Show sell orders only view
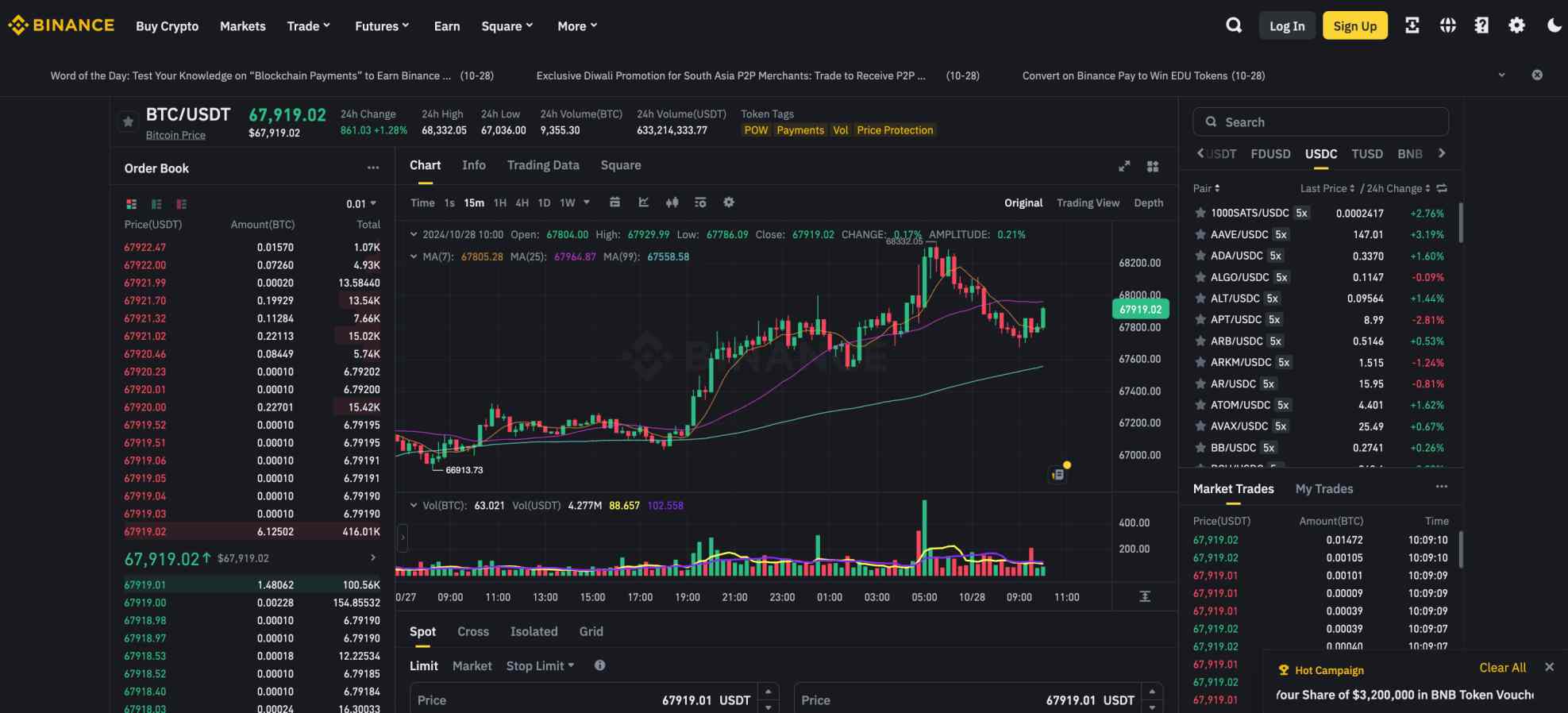 182,204
